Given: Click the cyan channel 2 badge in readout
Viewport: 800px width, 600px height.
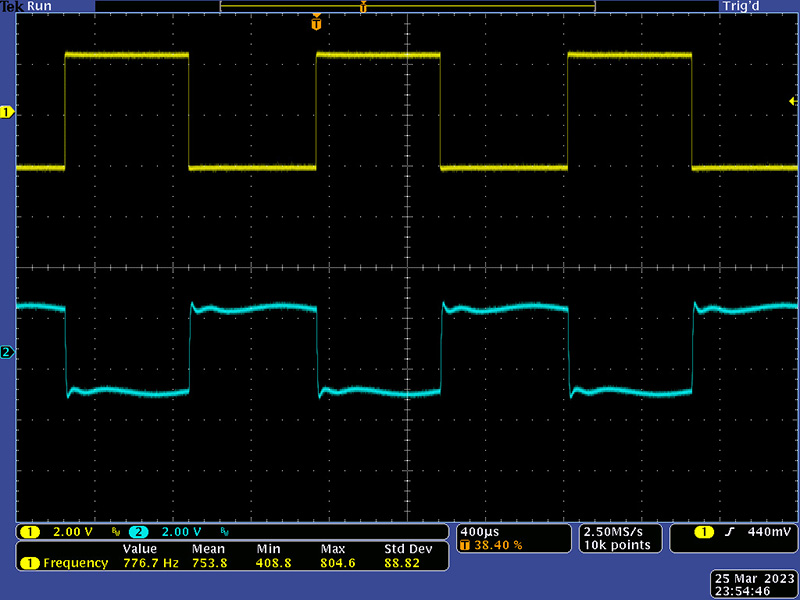Looking at the screenshot, I should [x=138, y=531].
